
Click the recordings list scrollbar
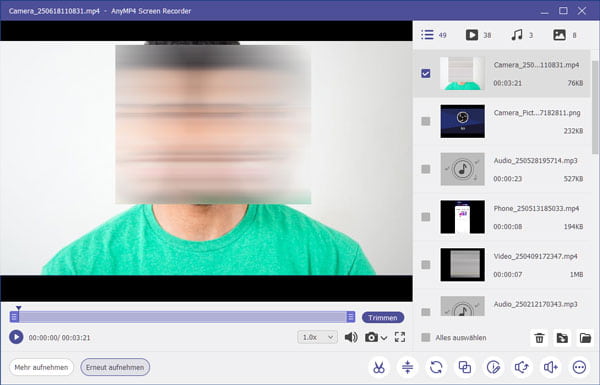click(x=595, y=107)
